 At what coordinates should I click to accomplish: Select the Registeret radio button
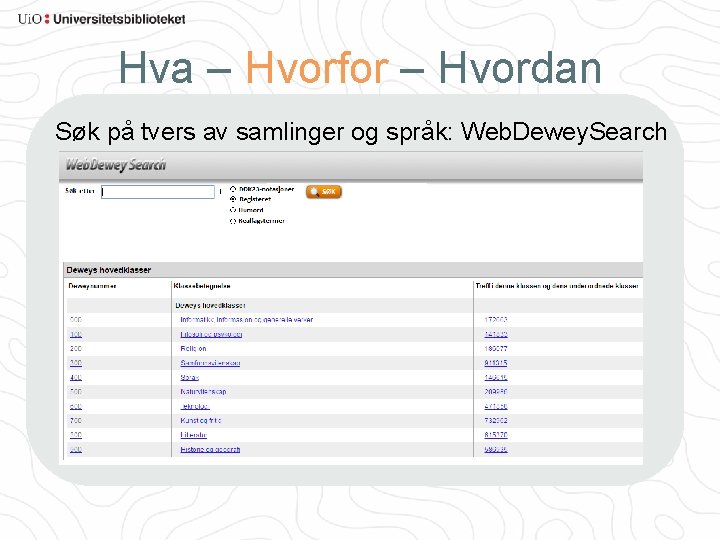(x=233, y=199)
